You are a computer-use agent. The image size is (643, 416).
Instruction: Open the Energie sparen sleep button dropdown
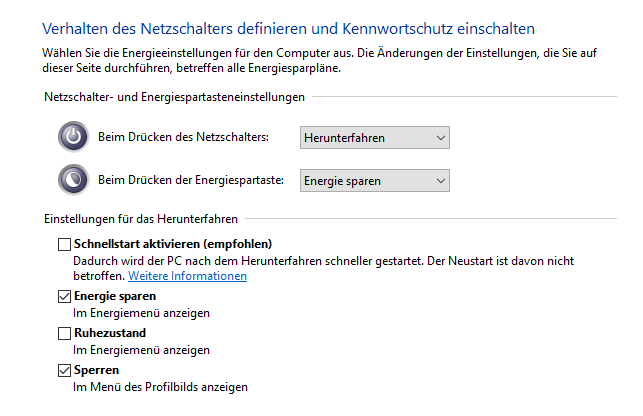(x=375, y=180)
